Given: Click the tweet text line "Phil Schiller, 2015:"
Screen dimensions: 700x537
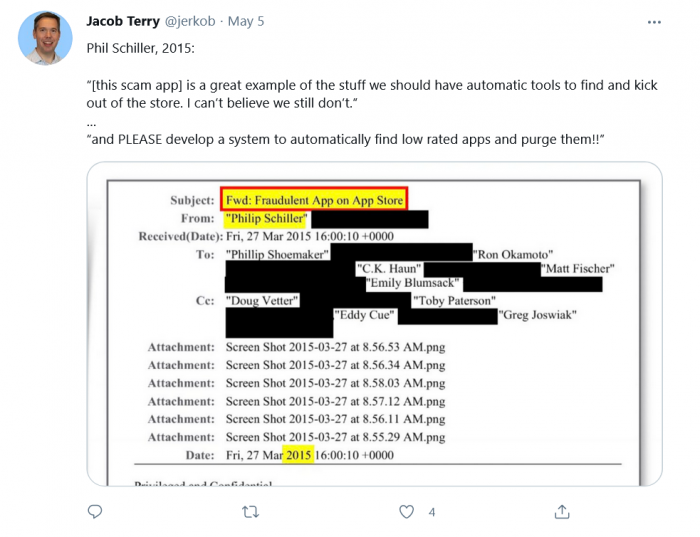Looking at the screenshot, I should [x=144, y=47].
